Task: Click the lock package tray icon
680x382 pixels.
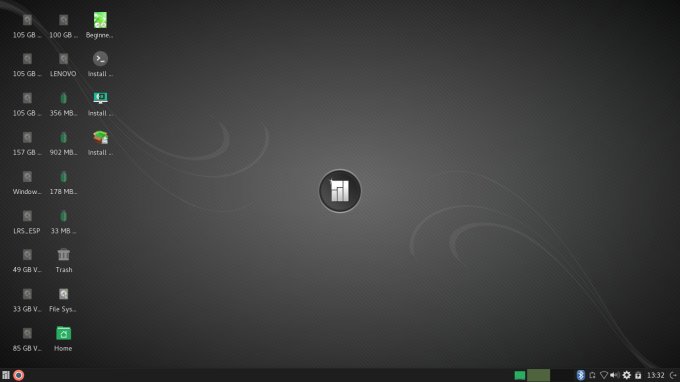Action: [x=638, y=375]
